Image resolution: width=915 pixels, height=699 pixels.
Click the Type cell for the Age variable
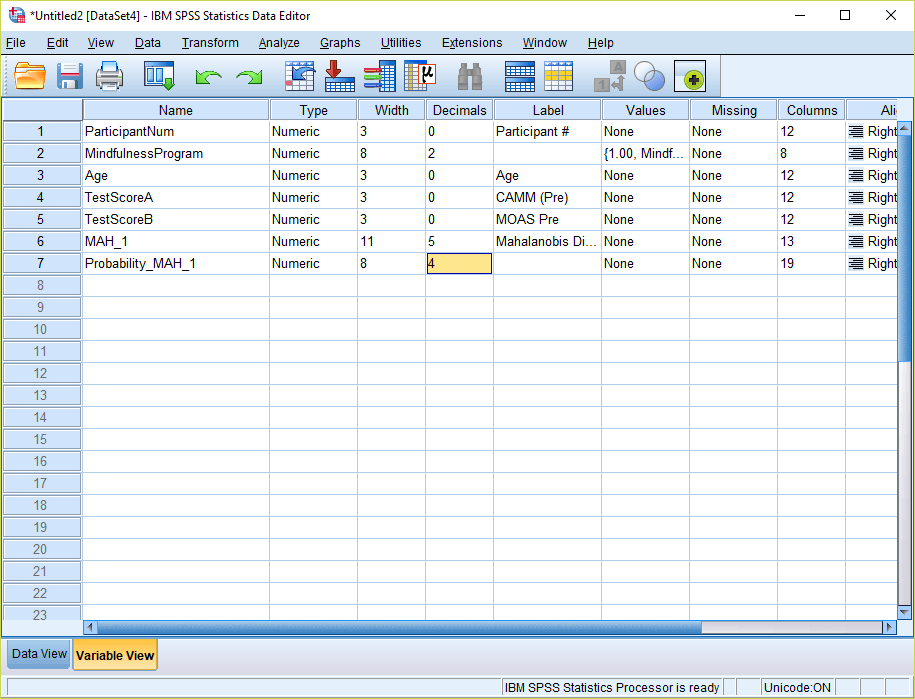click(313, 175)
